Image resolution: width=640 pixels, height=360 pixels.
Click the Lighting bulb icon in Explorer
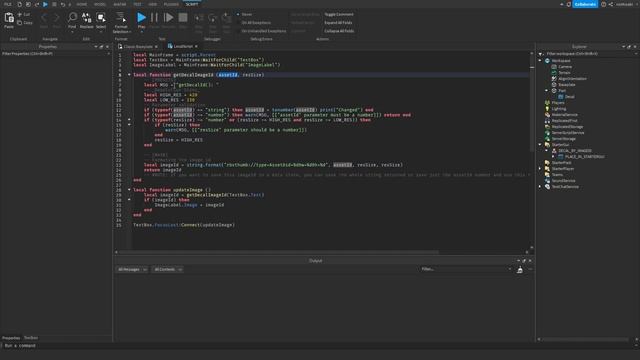click(x=548, y=109)
